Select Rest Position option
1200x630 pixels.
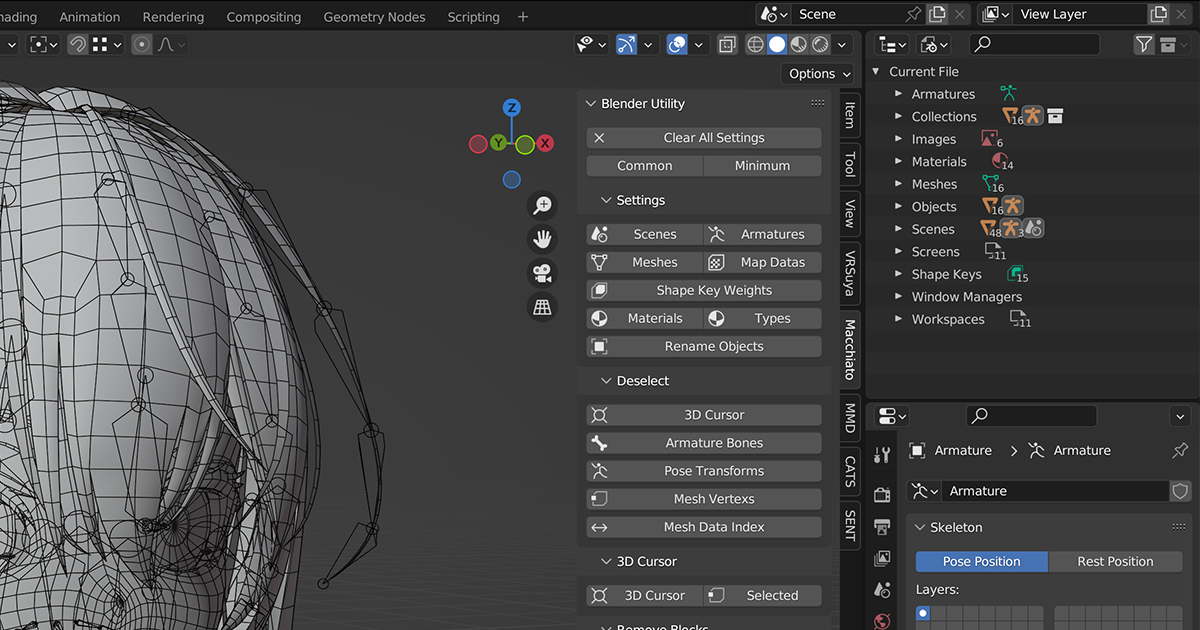[x=1115, y=561]
